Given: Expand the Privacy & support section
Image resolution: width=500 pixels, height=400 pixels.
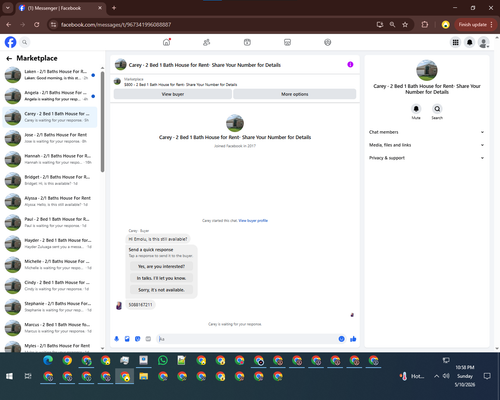Looking at the screenshot, I should (427, 158).
